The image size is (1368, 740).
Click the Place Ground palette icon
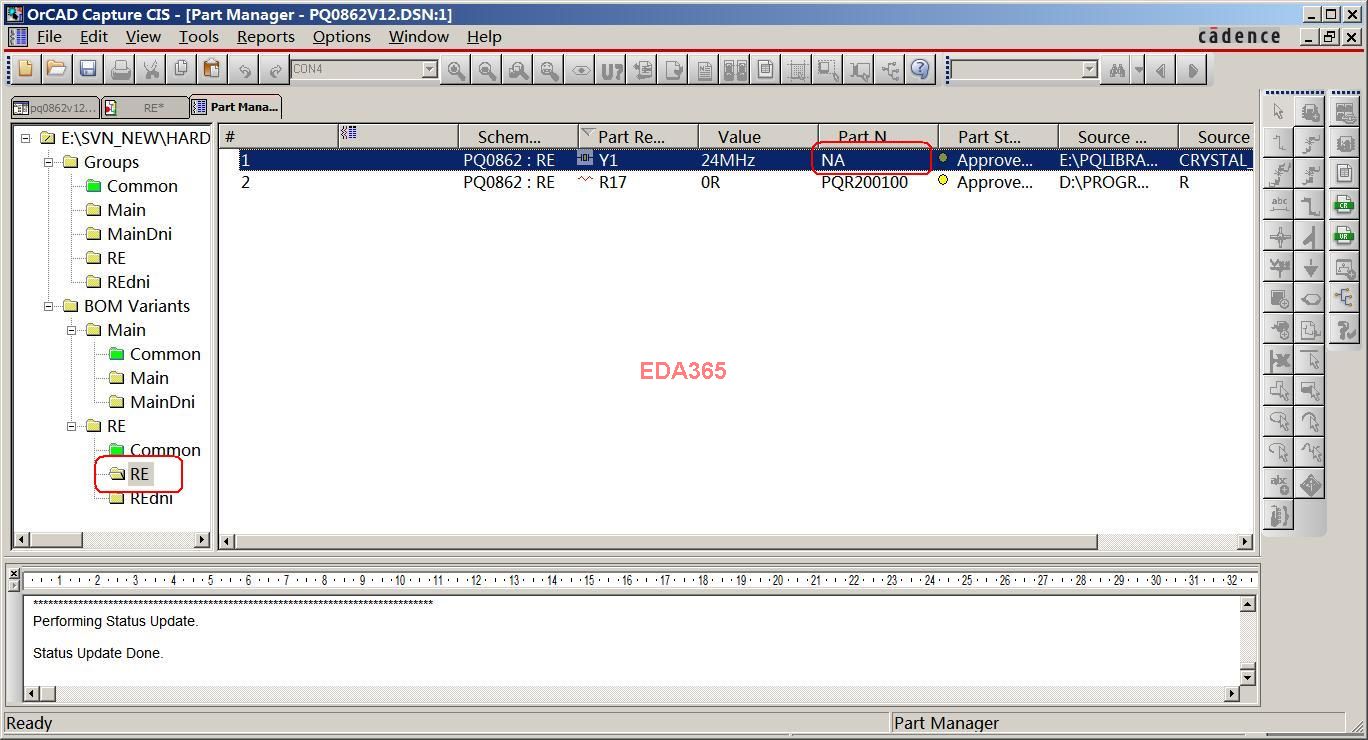1310,267
